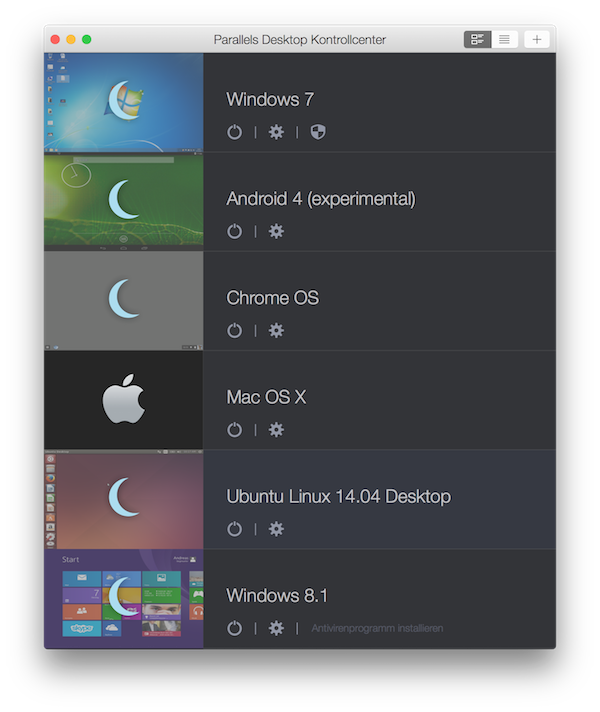
Task: Zoom the window using green button
Action: (x=87, y=40)
